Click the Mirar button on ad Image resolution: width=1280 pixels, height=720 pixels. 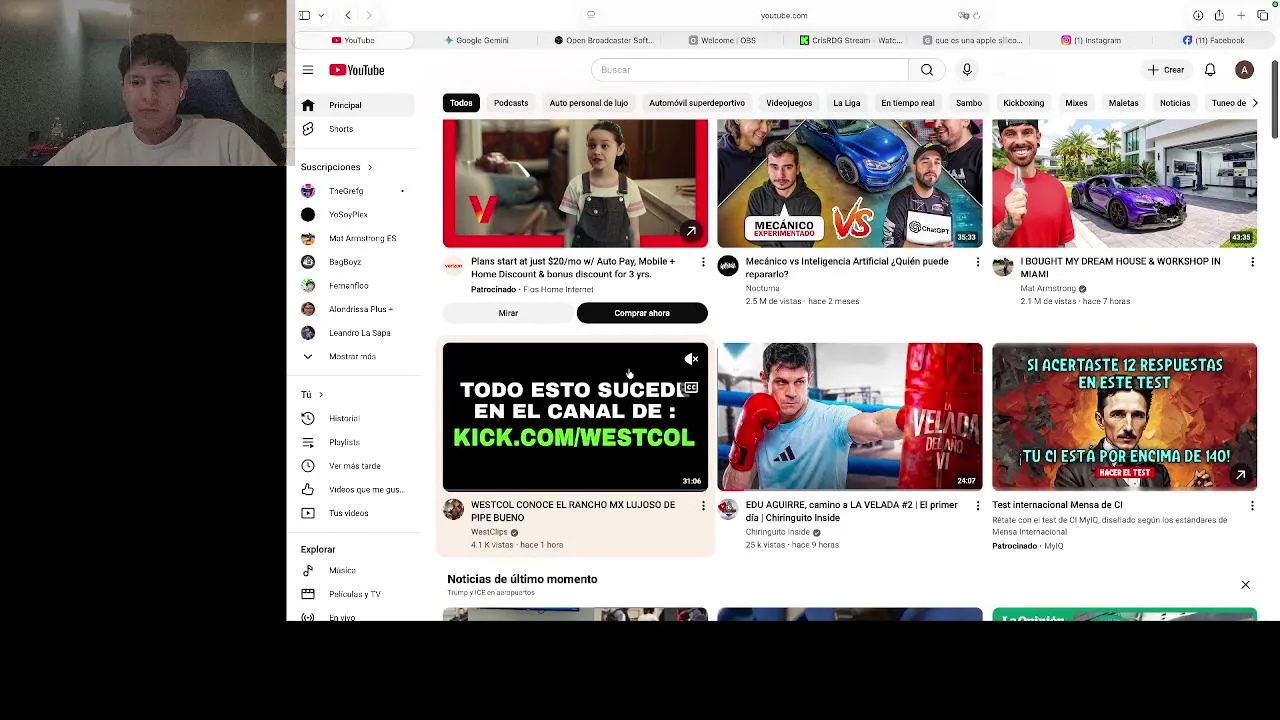pyautogui.click(x=508, y=313)
